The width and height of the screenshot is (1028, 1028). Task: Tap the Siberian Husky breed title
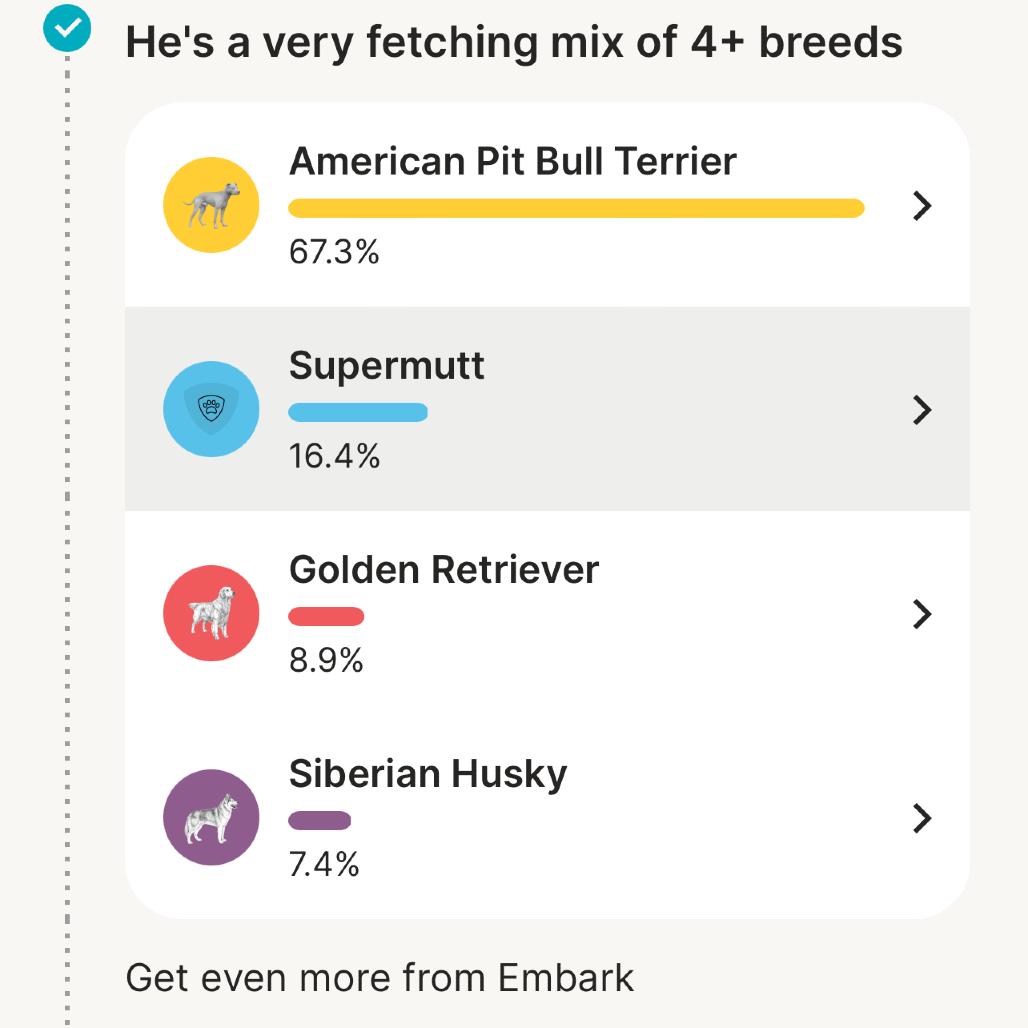427,774
